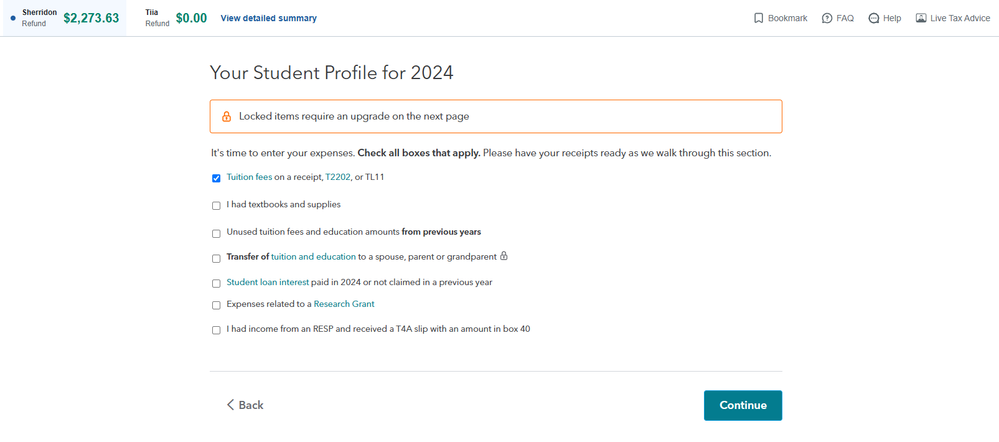Open the View detailed summary link
Screen dimensions: 999x442
click(268, 18)
